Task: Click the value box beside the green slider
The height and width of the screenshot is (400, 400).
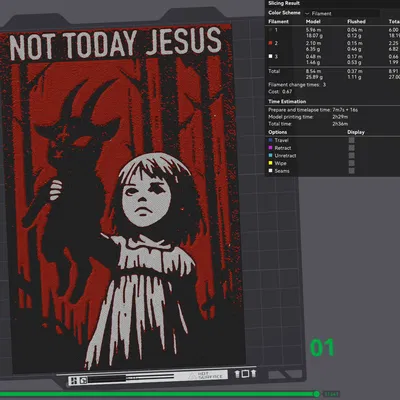Action: tap(331, 394)
